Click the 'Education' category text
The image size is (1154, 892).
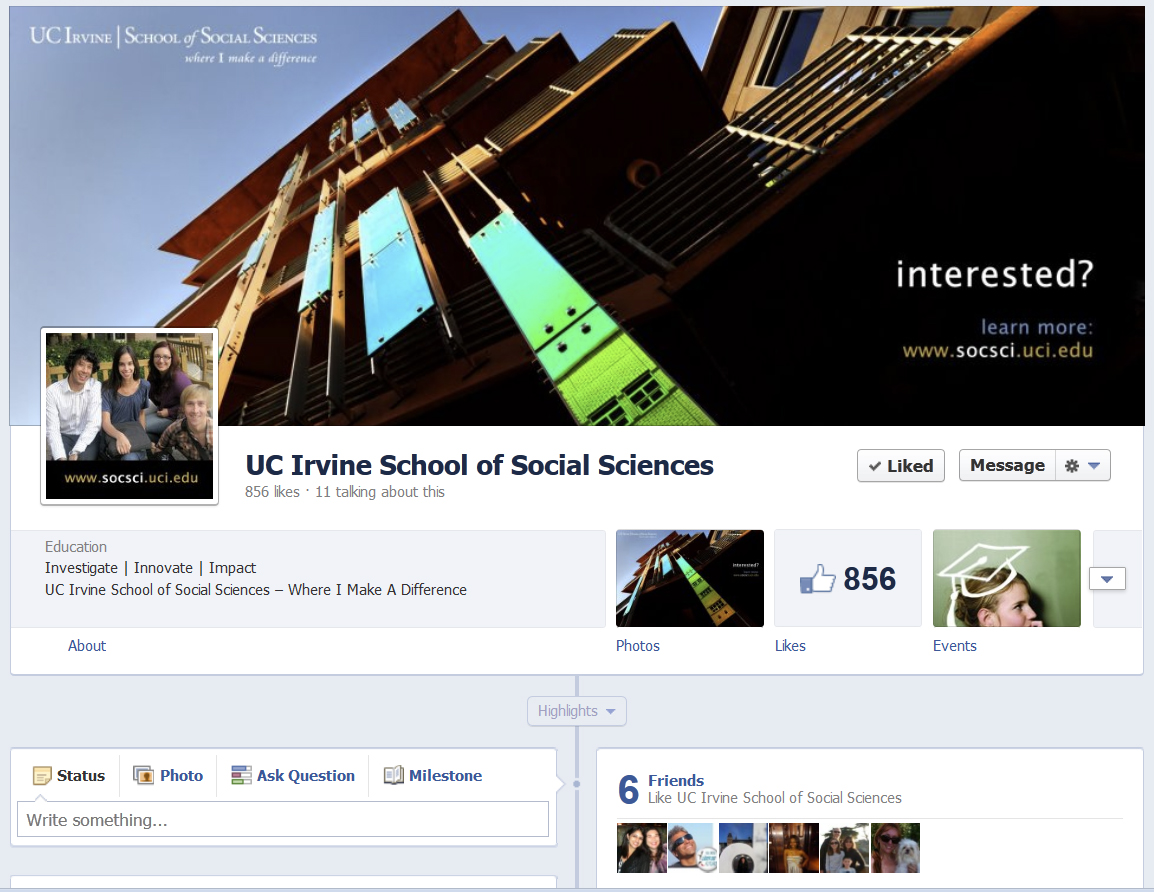(x=76, y=547)
